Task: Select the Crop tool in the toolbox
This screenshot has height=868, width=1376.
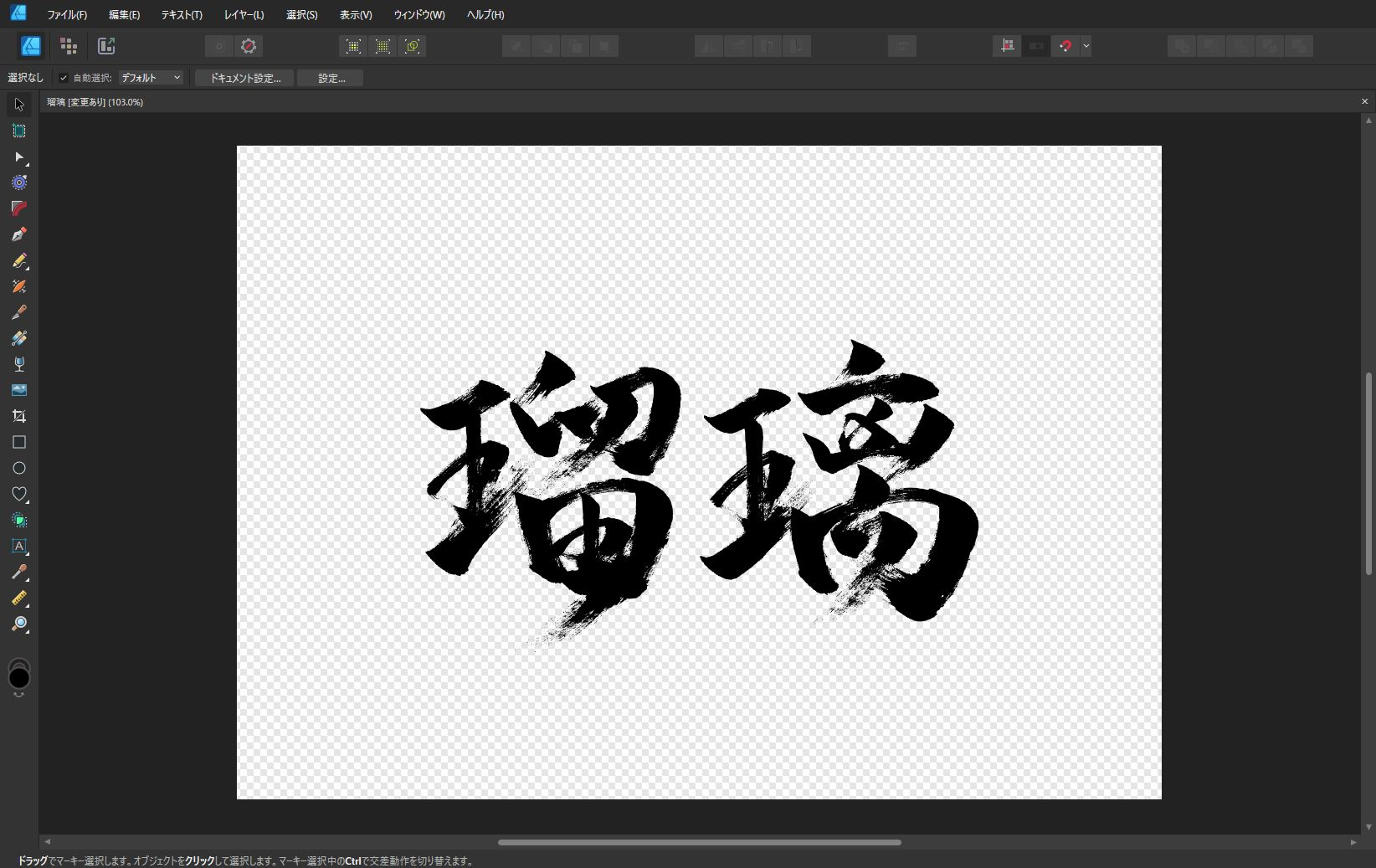Action: tap(19, 416)
